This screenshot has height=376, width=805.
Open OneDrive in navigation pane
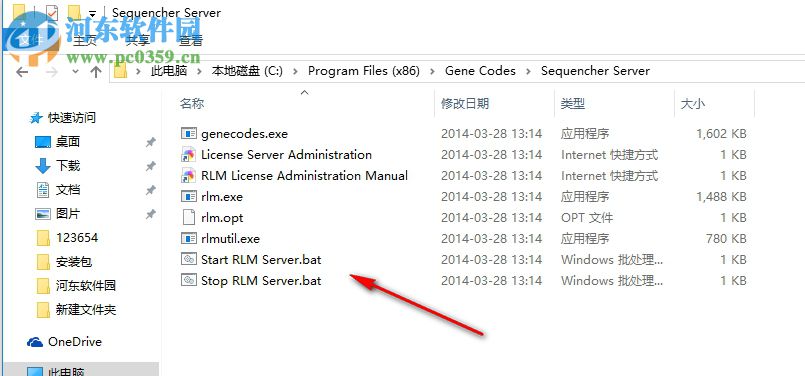pyautogui.click(x=75, y=342)
